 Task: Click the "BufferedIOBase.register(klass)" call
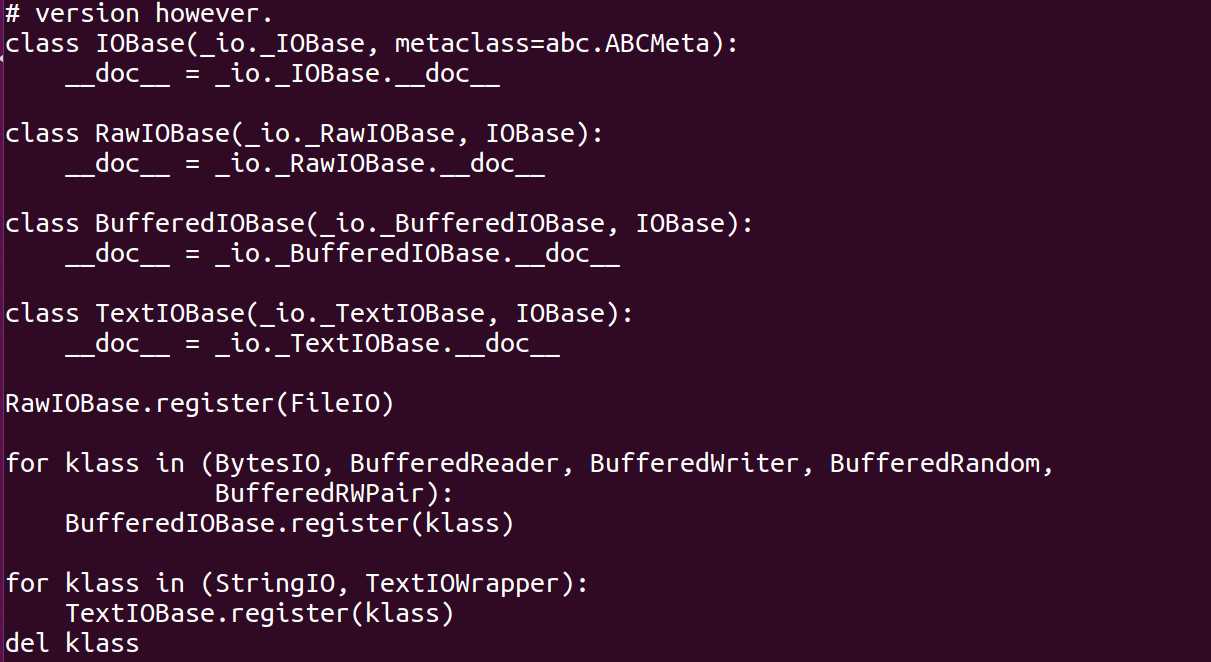pos(289,524)
